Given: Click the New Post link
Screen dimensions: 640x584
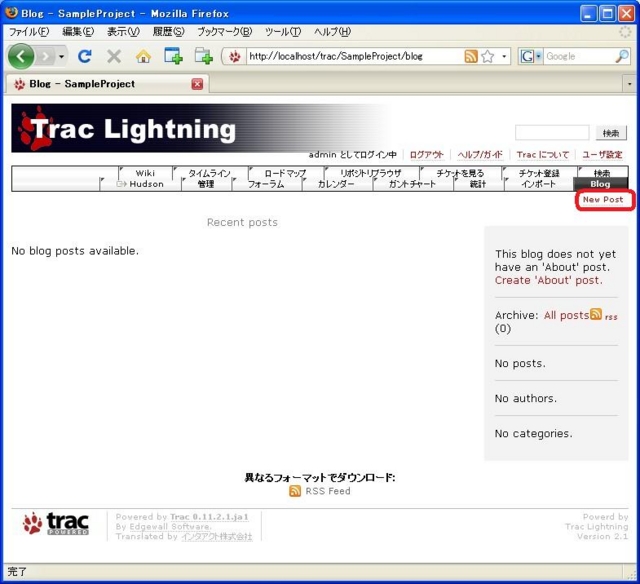Looking at the screenshot, I should click(x=603, y=200).
